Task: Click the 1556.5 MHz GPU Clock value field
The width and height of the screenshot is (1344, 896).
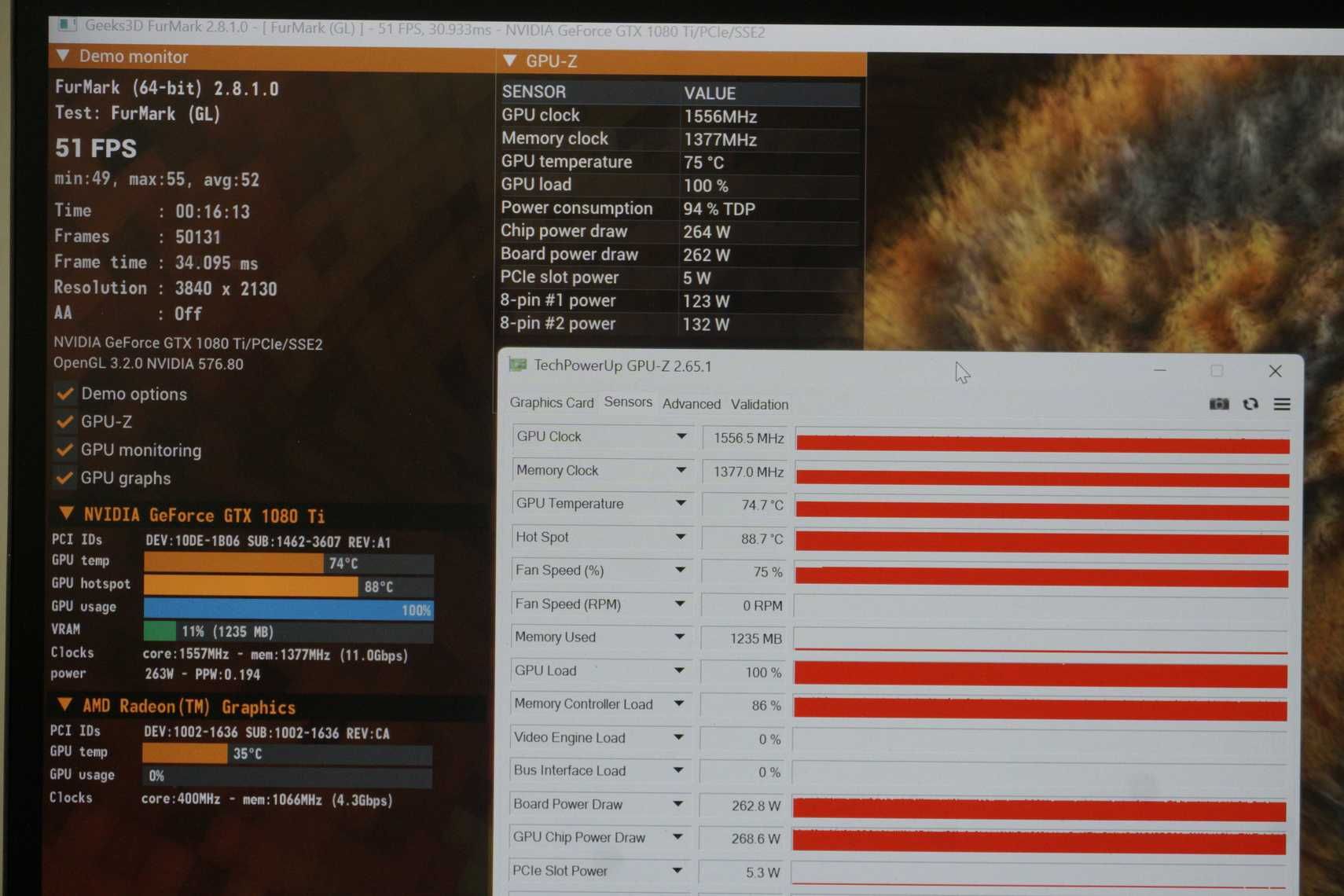Action: pos(745,438)
